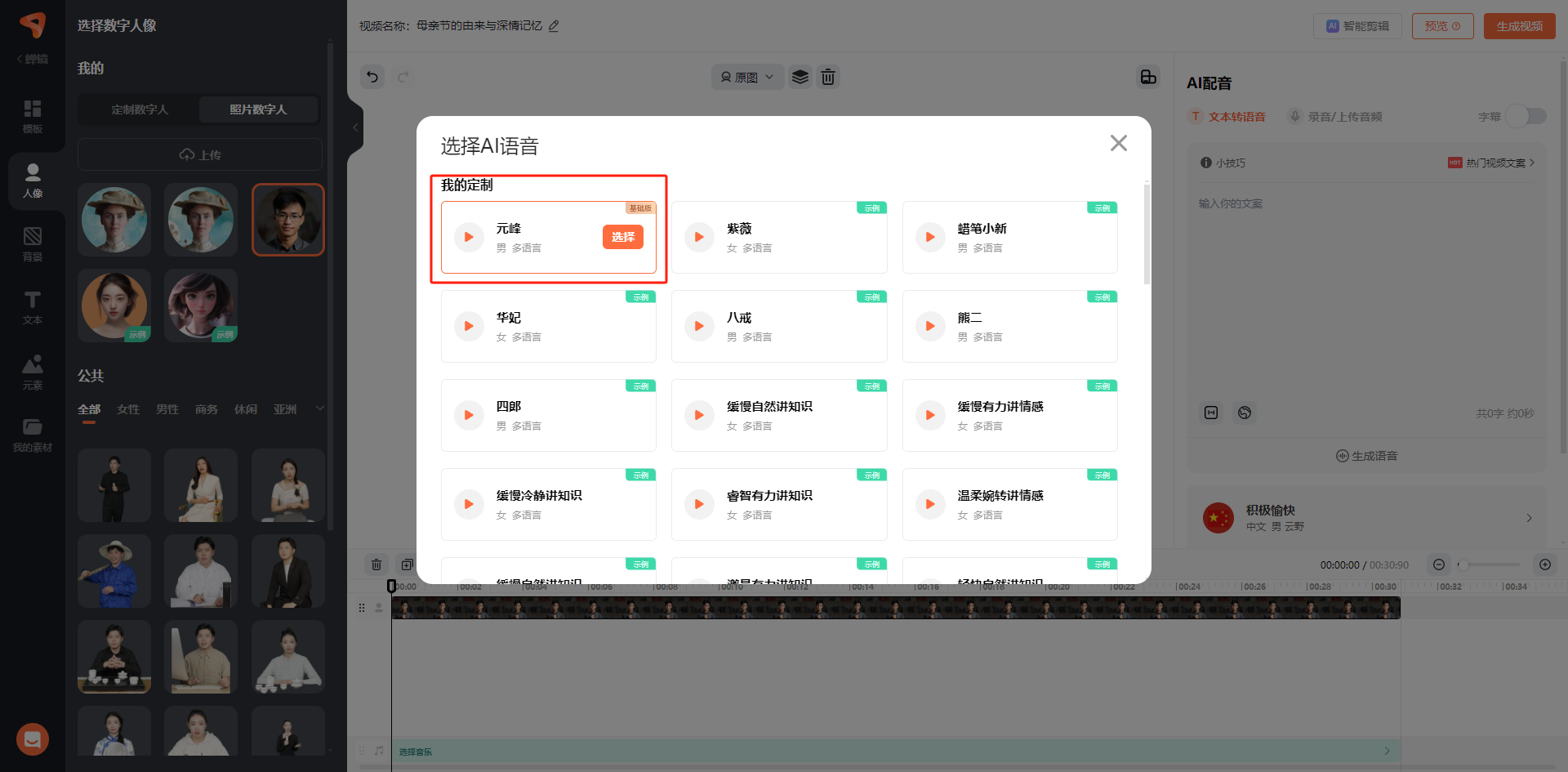Toggle the 字幕 subtitle switch
Image resolution: width=1568 pixels, height=772 pixels.
[x=1526, y=116]
